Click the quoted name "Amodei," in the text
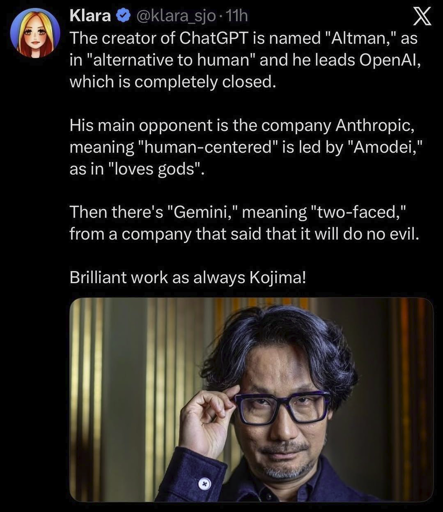The height and width of the screenshot is (512, 443). pyautogui.click(x=386, y=147)
